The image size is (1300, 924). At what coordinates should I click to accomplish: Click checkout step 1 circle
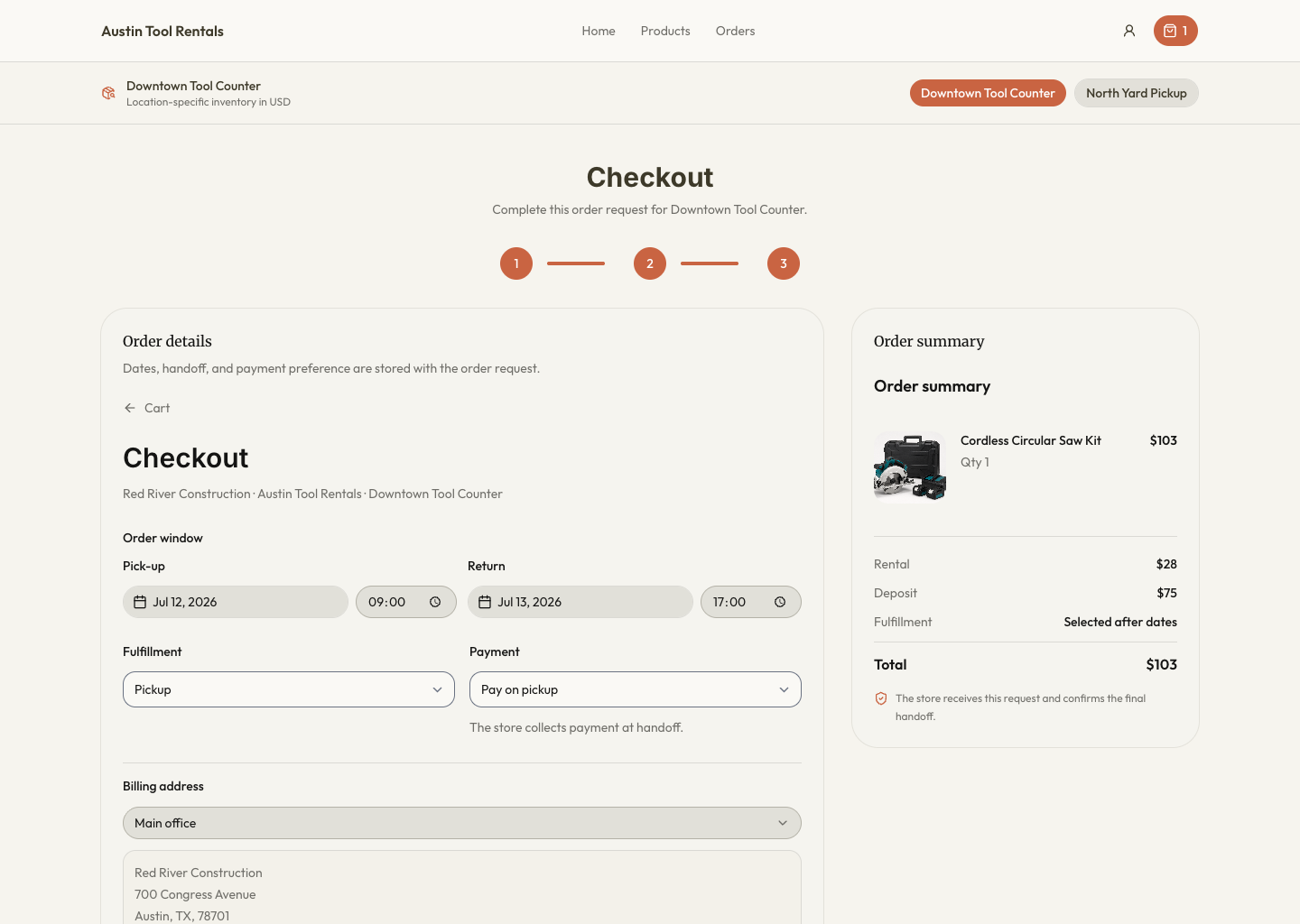pyautogui.click(x=516, y=263)
